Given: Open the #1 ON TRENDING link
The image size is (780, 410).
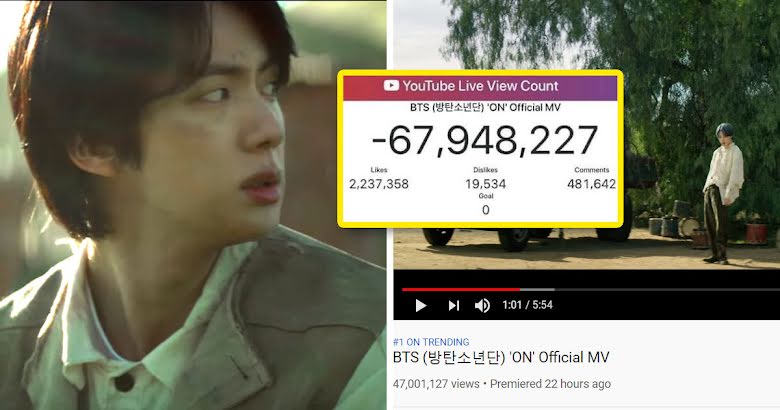Looking at the screenshot, I should coord(431,342).
